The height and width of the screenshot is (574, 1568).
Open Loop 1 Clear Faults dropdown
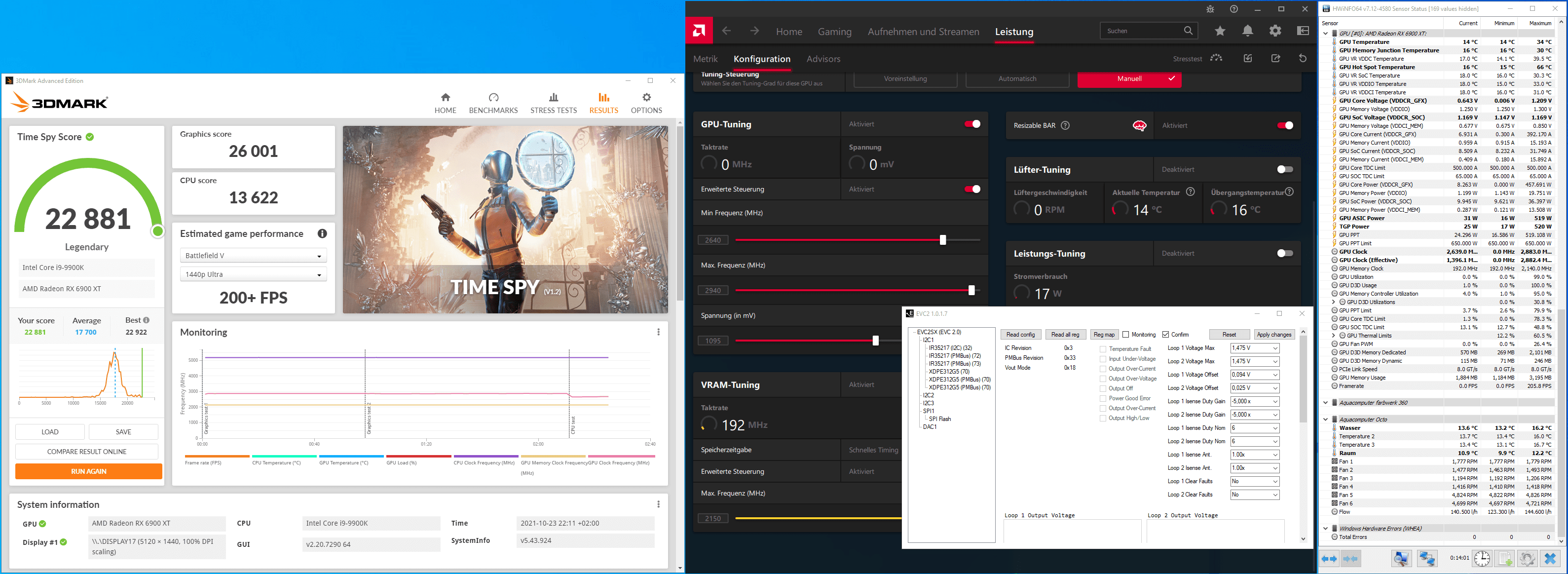(x=1255, y=482)
